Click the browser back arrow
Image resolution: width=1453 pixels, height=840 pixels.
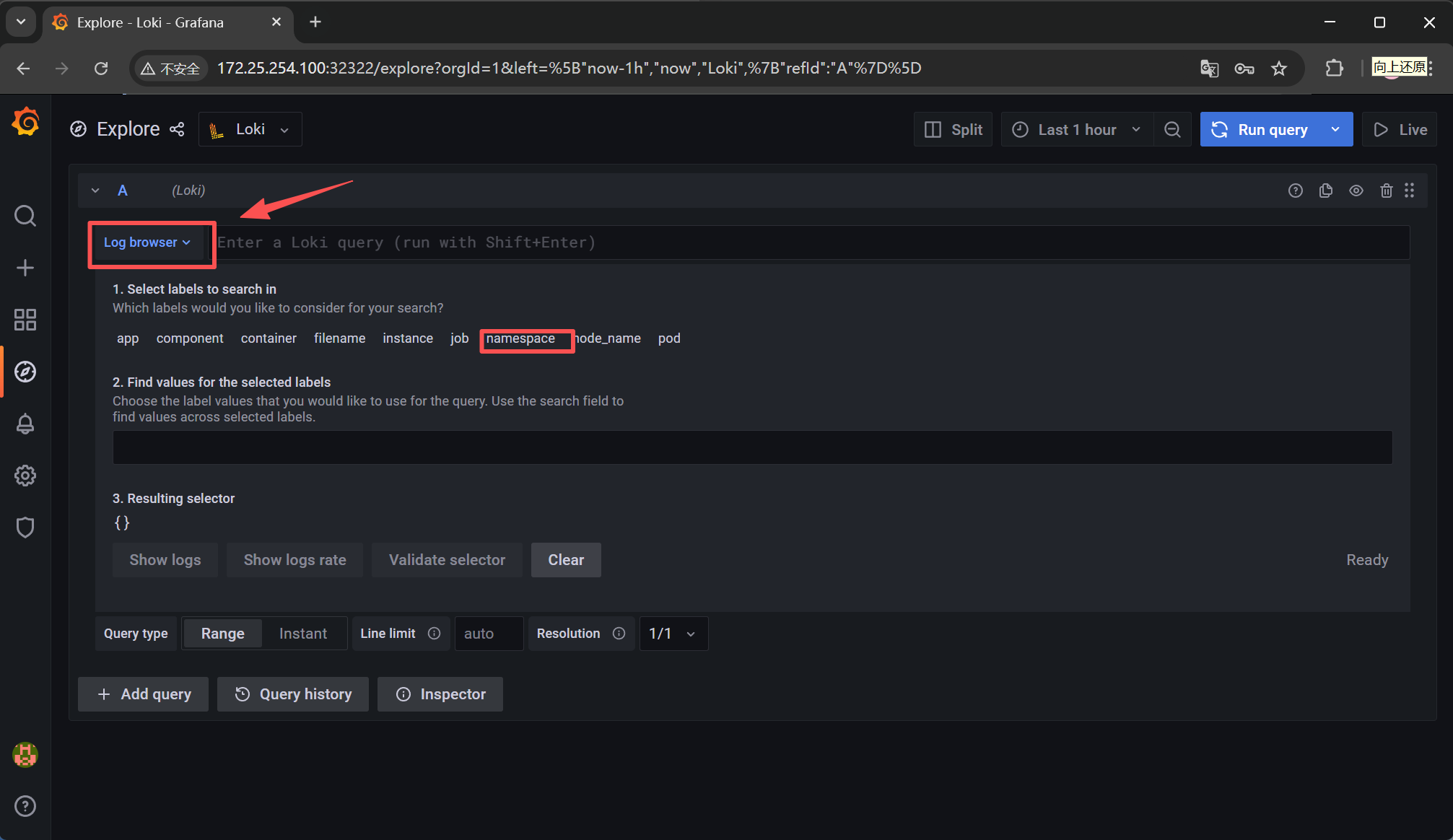[x=23, y=68]
